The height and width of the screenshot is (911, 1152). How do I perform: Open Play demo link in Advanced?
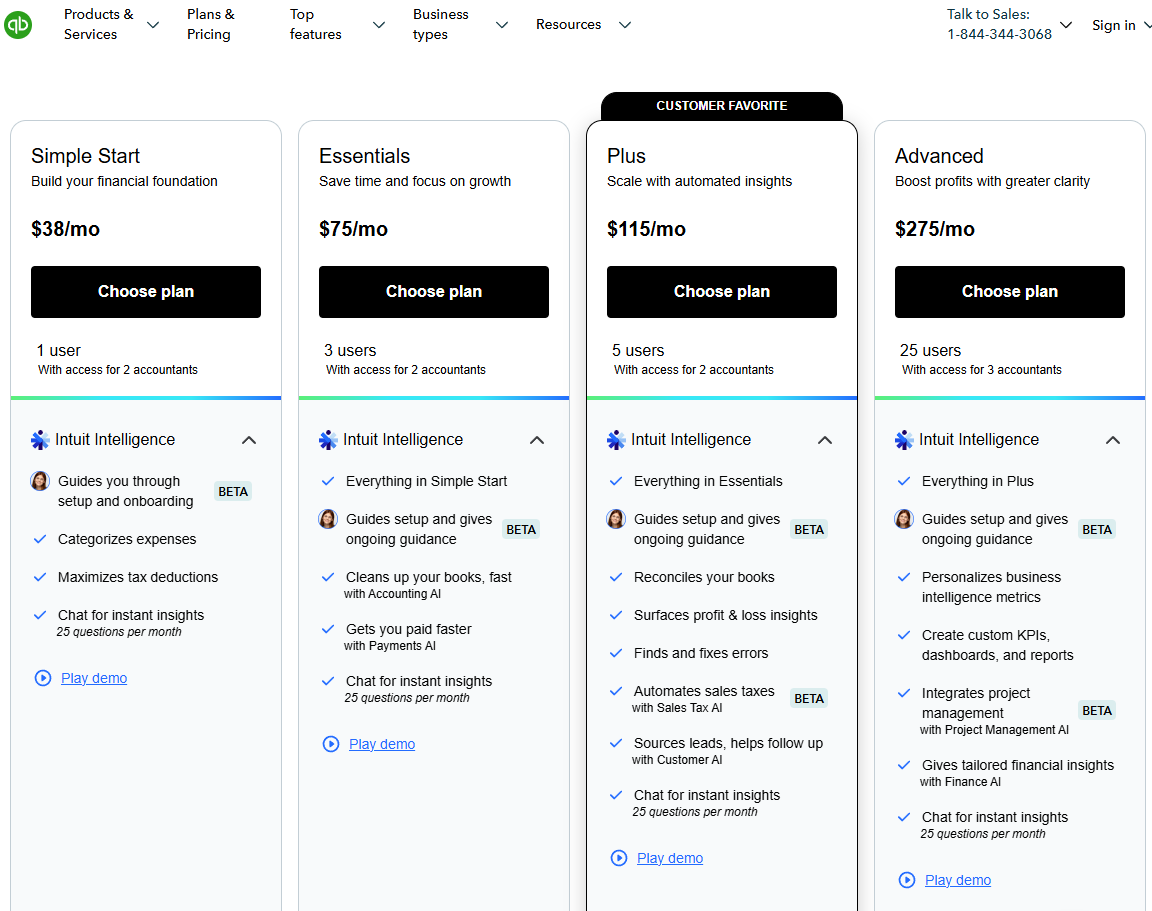958,880
